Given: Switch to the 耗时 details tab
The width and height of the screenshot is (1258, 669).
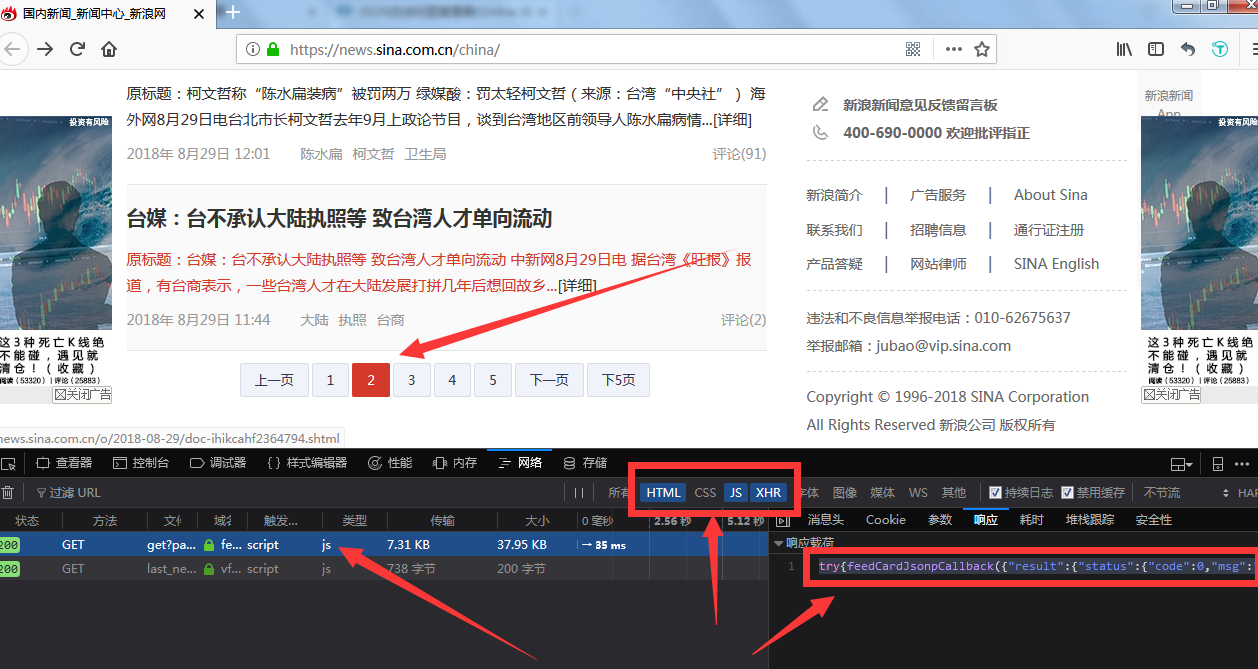Looking at the screenshot, I should pos(1031,520).
